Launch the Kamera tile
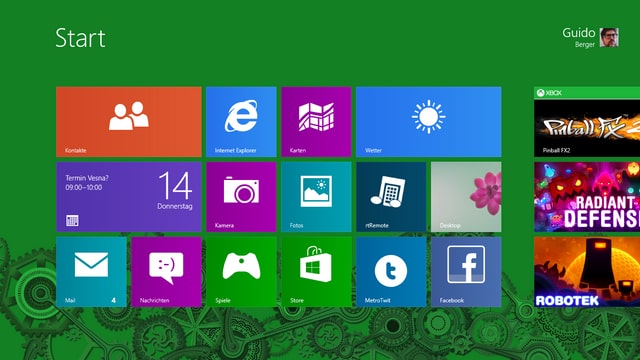This screenshot has width=640, height=360. 241,197
